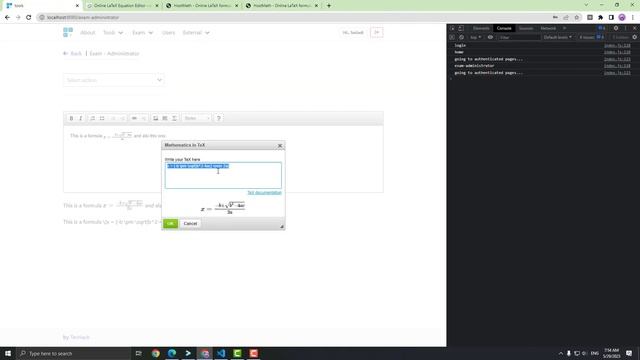Toggle bold formatting in the editor toolbar
This screenshot has height=360, width=640.
71,118
